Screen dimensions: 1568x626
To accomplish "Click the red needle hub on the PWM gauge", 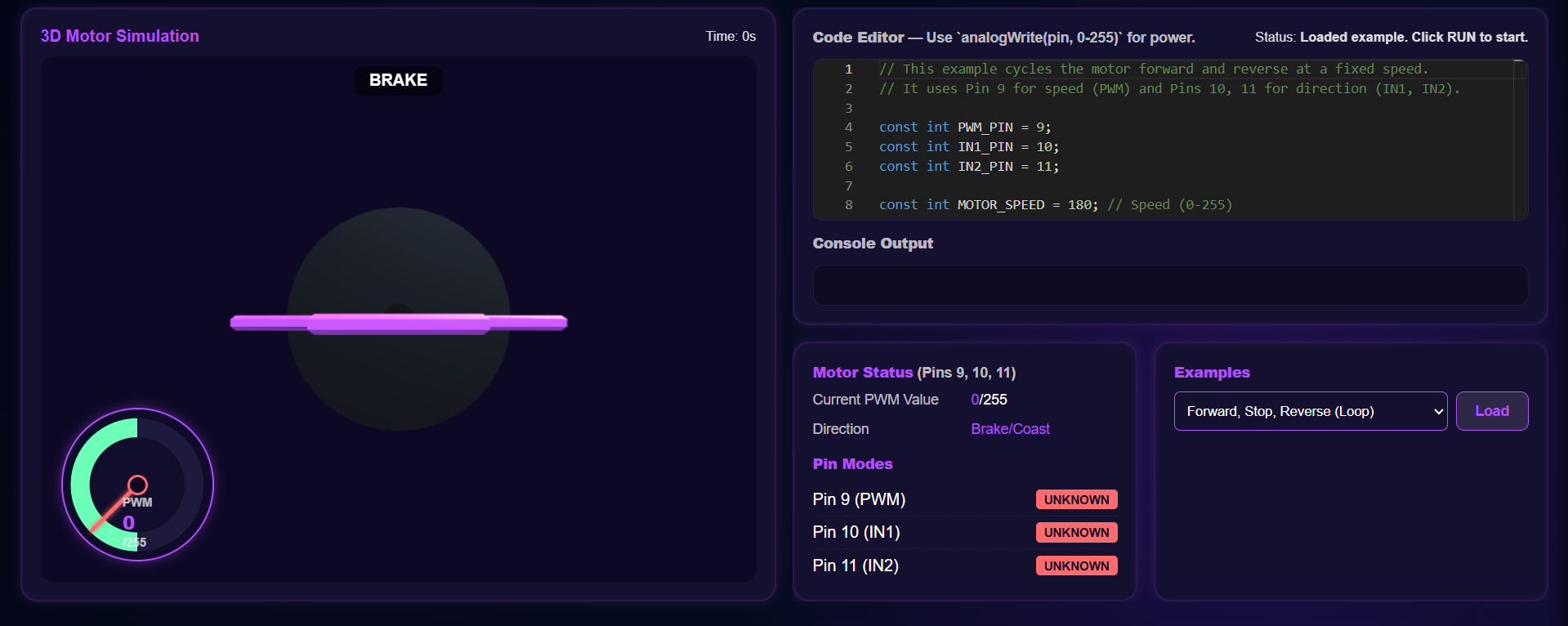I will coord(137,485).
